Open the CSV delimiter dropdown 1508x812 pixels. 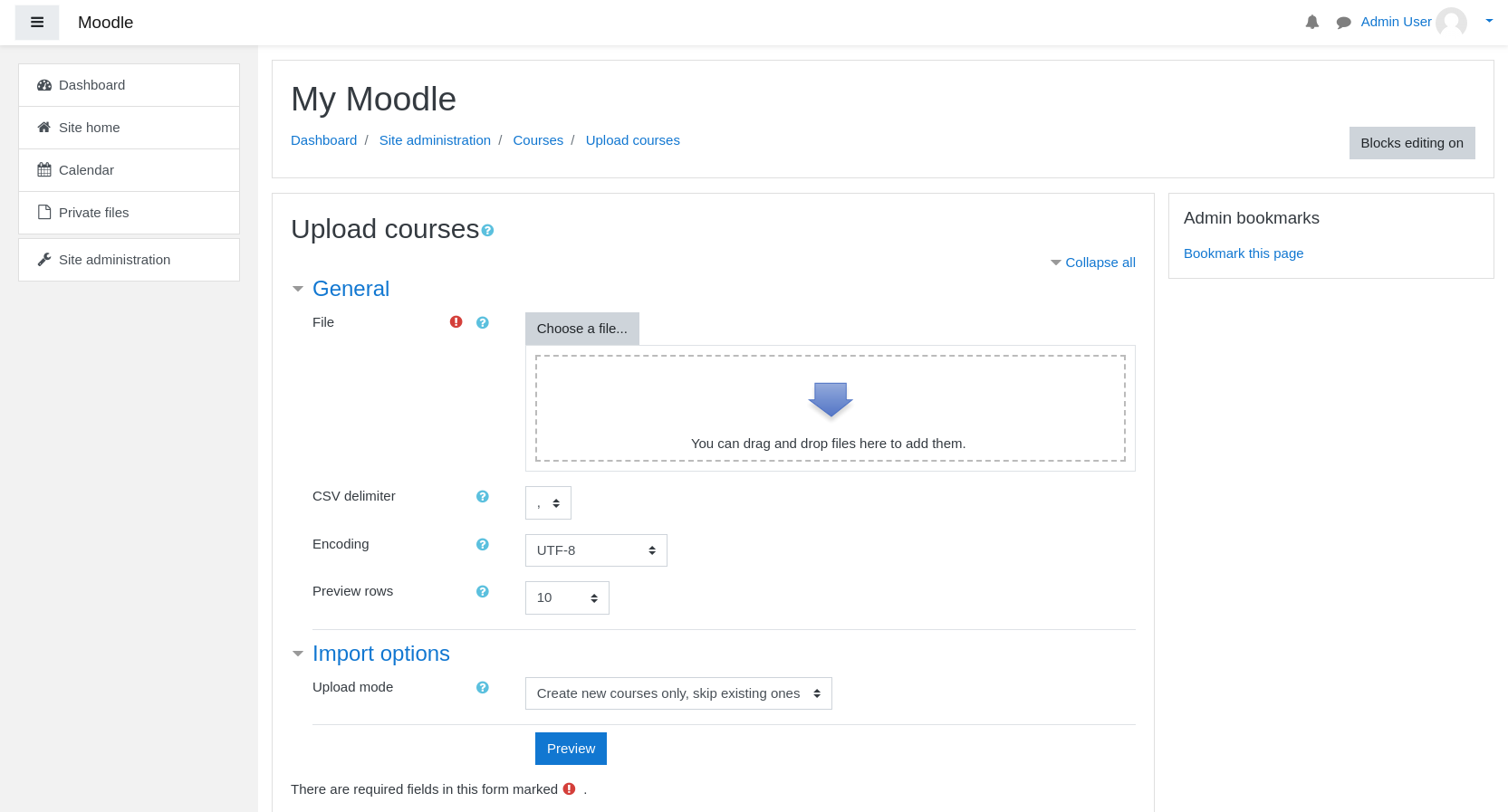pyautogui.click(x=548, y=503)
